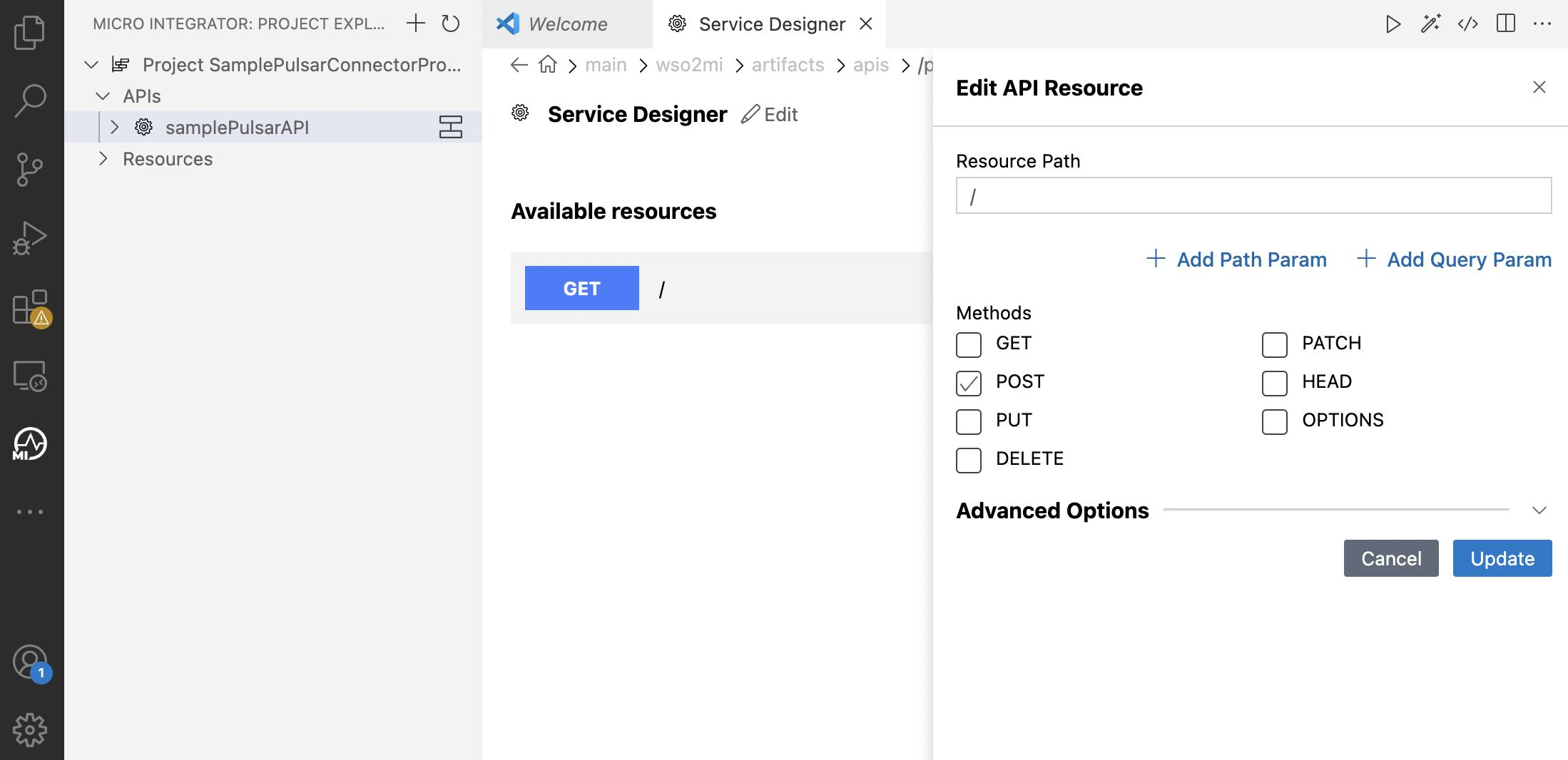Show source view with the code icon

click(1468, 24)
